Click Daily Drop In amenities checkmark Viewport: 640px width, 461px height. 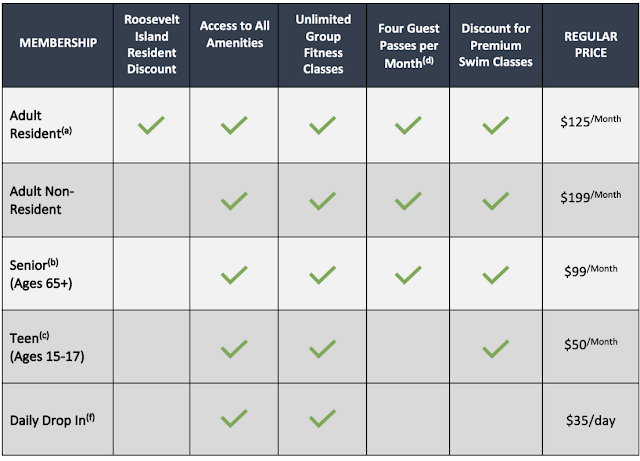click(234, 418)
